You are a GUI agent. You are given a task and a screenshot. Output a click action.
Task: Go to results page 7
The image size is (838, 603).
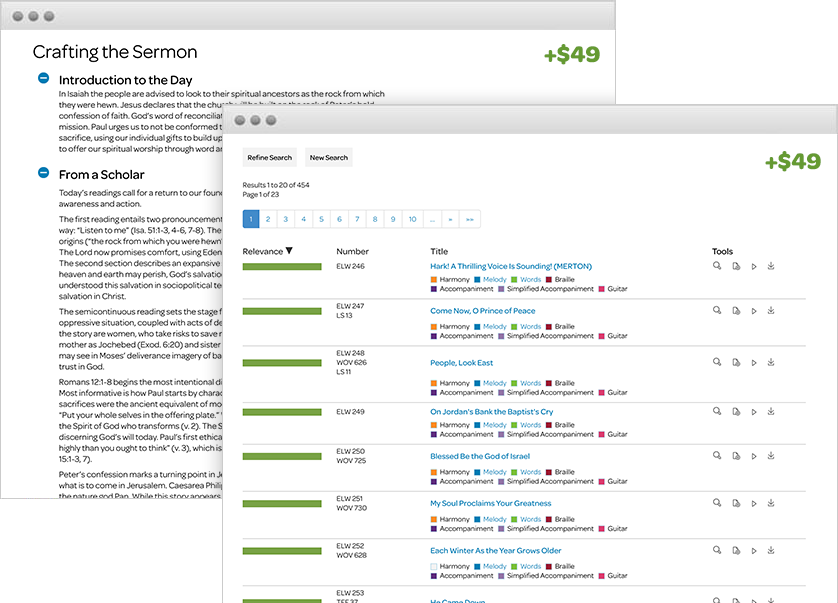[x=358, y=219]
